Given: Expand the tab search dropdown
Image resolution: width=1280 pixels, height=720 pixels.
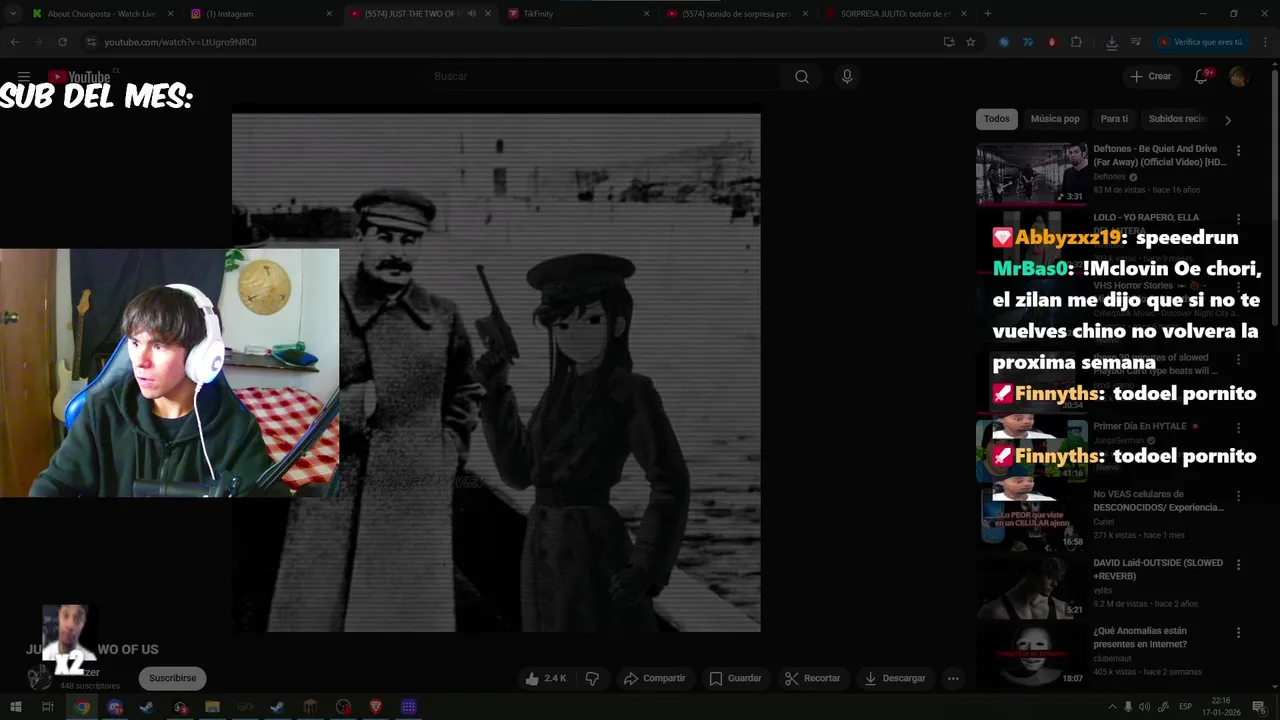Looking at the screenshot, I should pyautogui.click(x=12, y=14).
